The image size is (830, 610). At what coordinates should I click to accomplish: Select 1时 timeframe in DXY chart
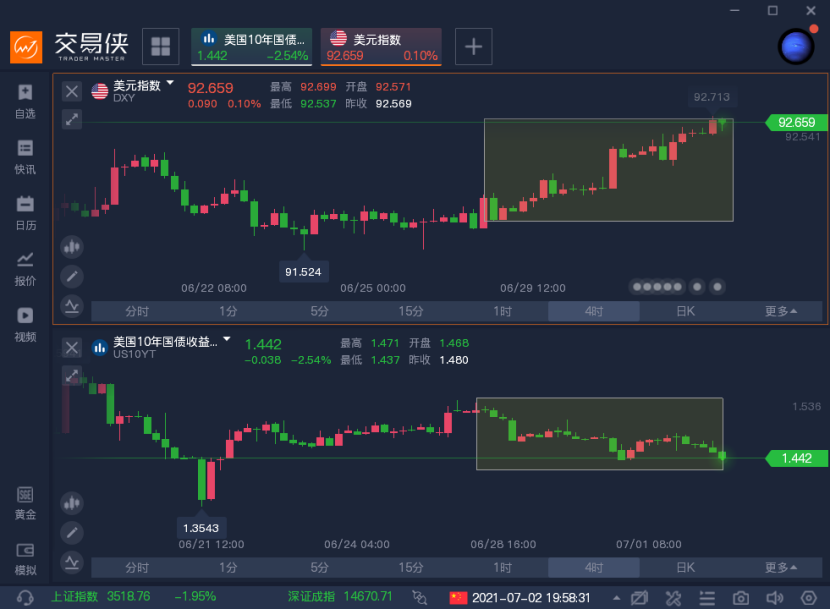[x=502, y=311]
